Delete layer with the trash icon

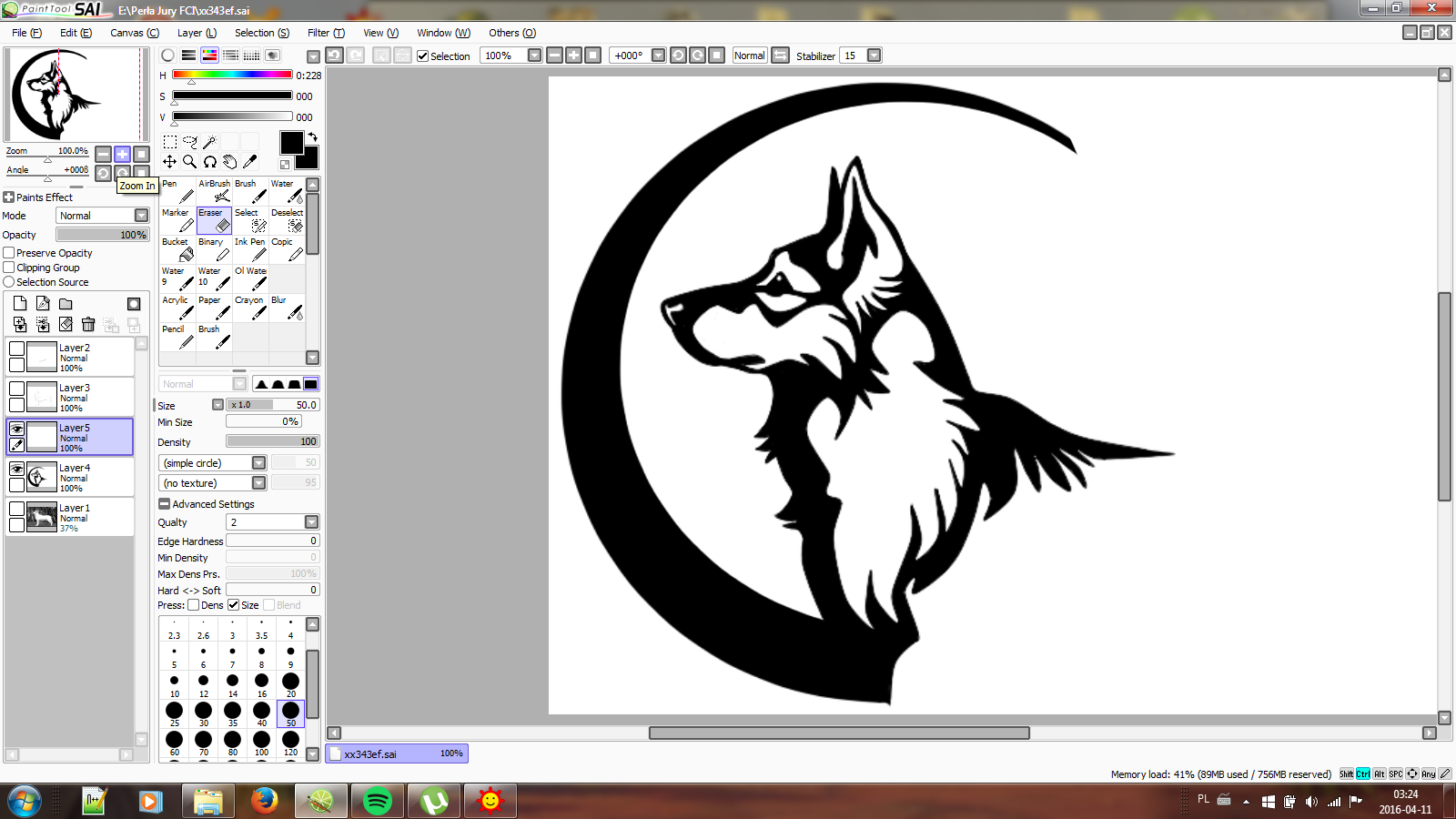point(88,324)
